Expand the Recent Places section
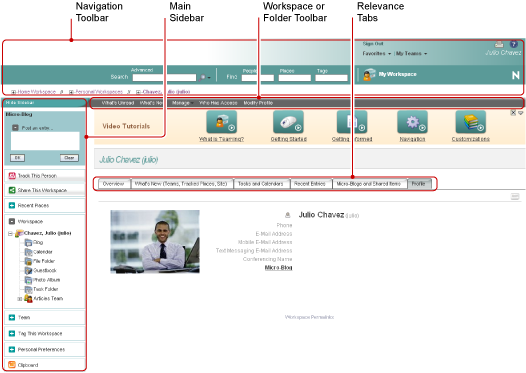The width and height of the screenshot is (526, 373). click(12, 205)
